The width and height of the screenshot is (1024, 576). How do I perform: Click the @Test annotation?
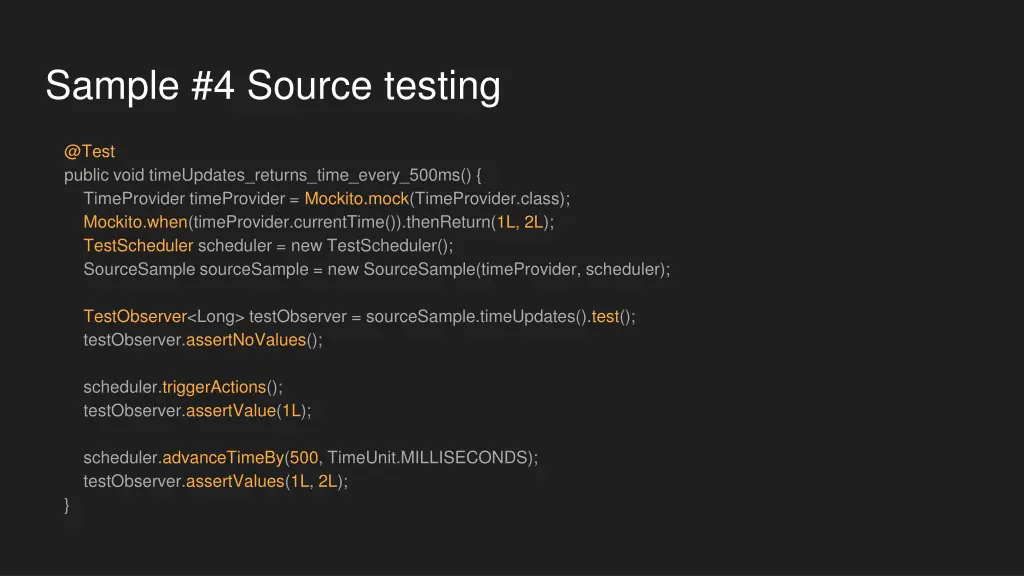point(89,152)
